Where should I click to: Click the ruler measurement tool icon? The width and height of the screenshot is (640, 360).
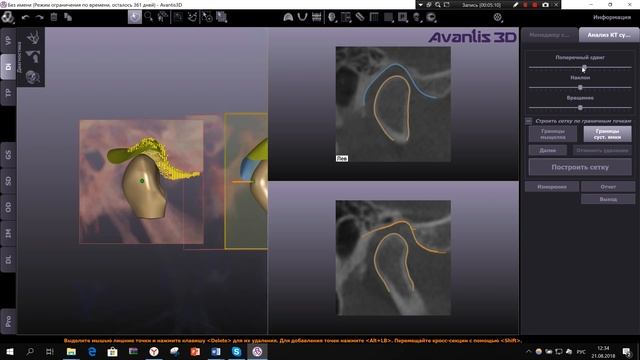click(360, 17)
